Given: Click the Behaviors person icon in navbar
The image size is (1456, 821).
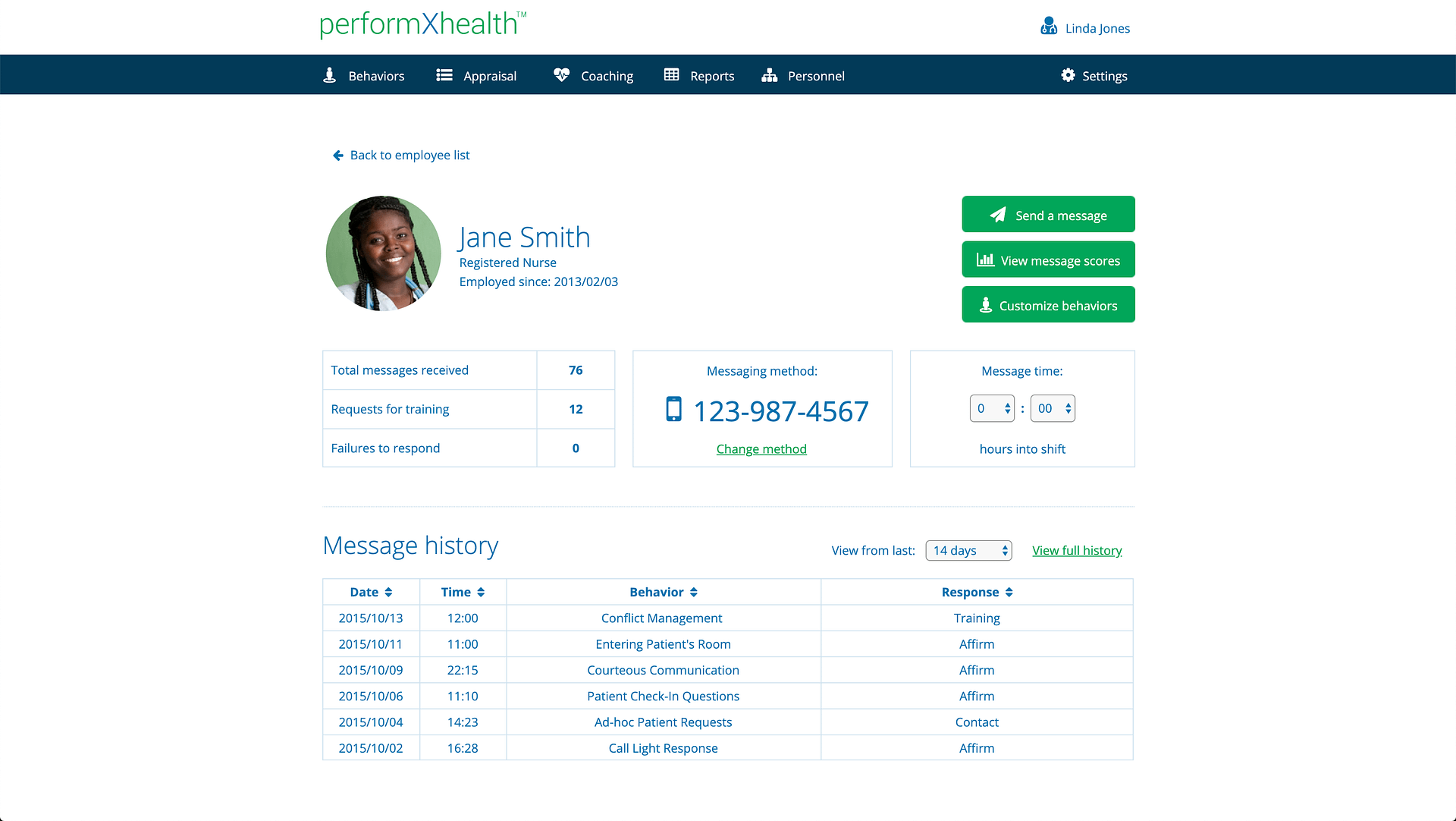Looking at the screenshot, I should (329, 75).
